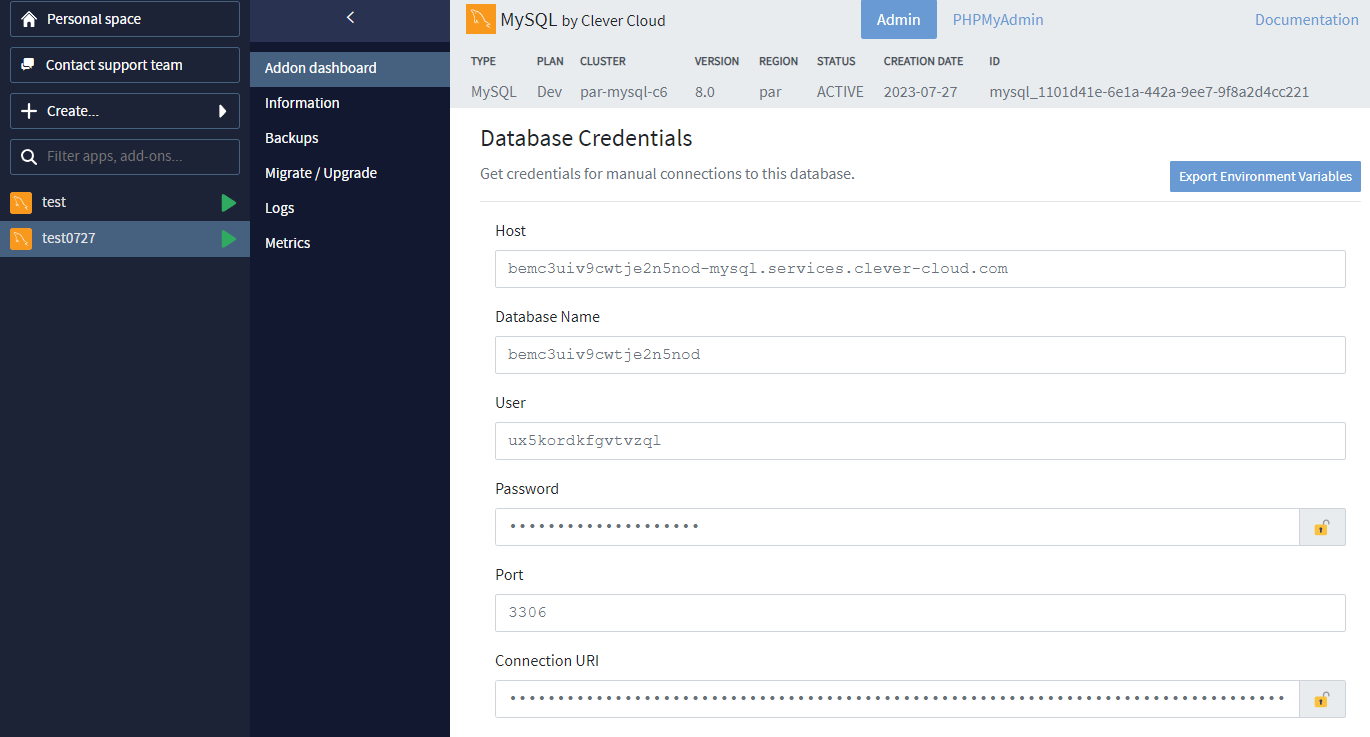Collapse the add-on menu with chevron
The width and height of the screenshot is (1370, 737).
click(x=350, y=17)
